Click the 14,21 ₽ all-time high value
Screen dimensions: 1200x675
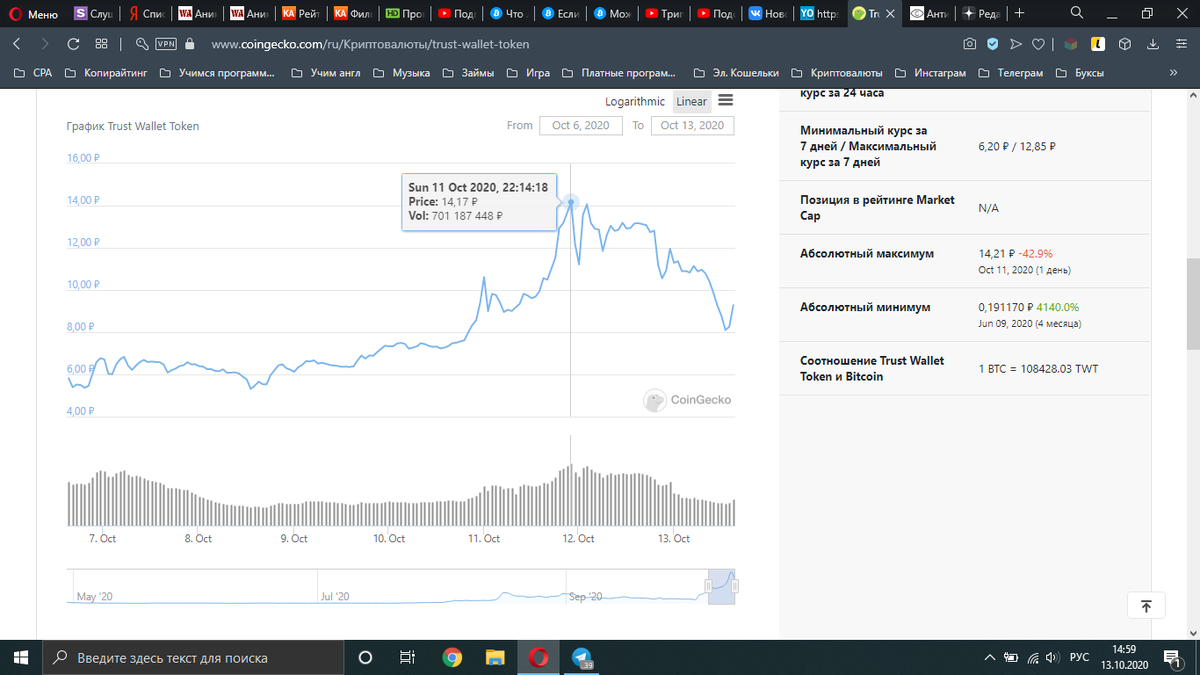tap(997, 253)
